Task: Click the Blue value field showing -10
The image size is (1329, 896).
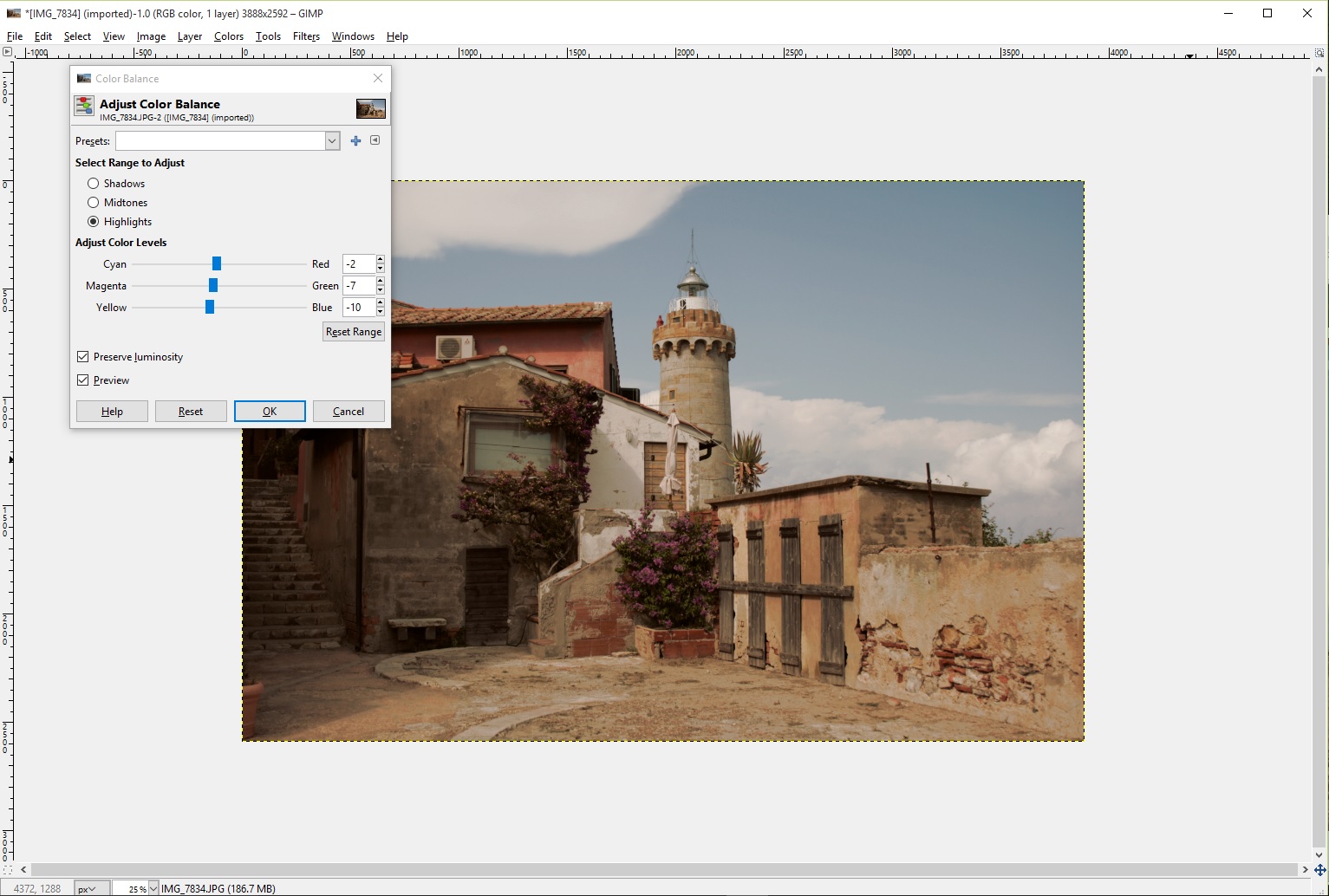Action: point(359,308)
